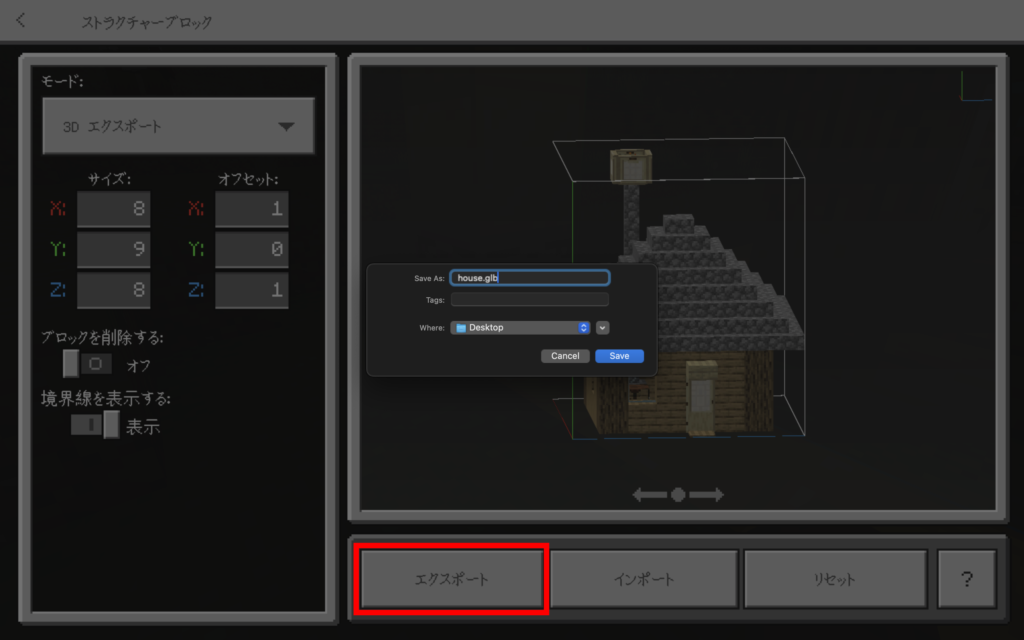
Task: Click the Save As filename field
Action: tap(529, 278)
